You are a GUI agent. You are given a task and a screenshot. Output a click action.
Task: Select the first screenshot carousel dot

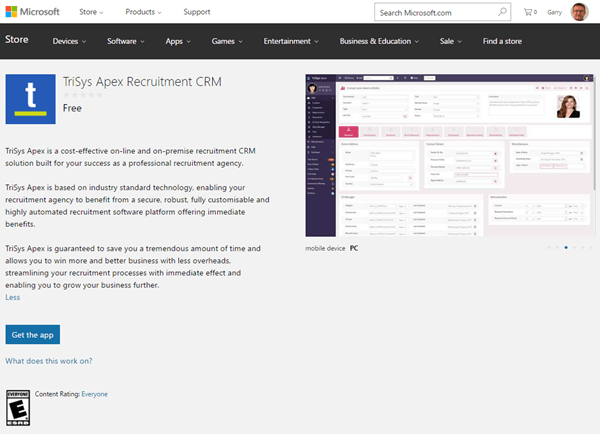[549, 248]
